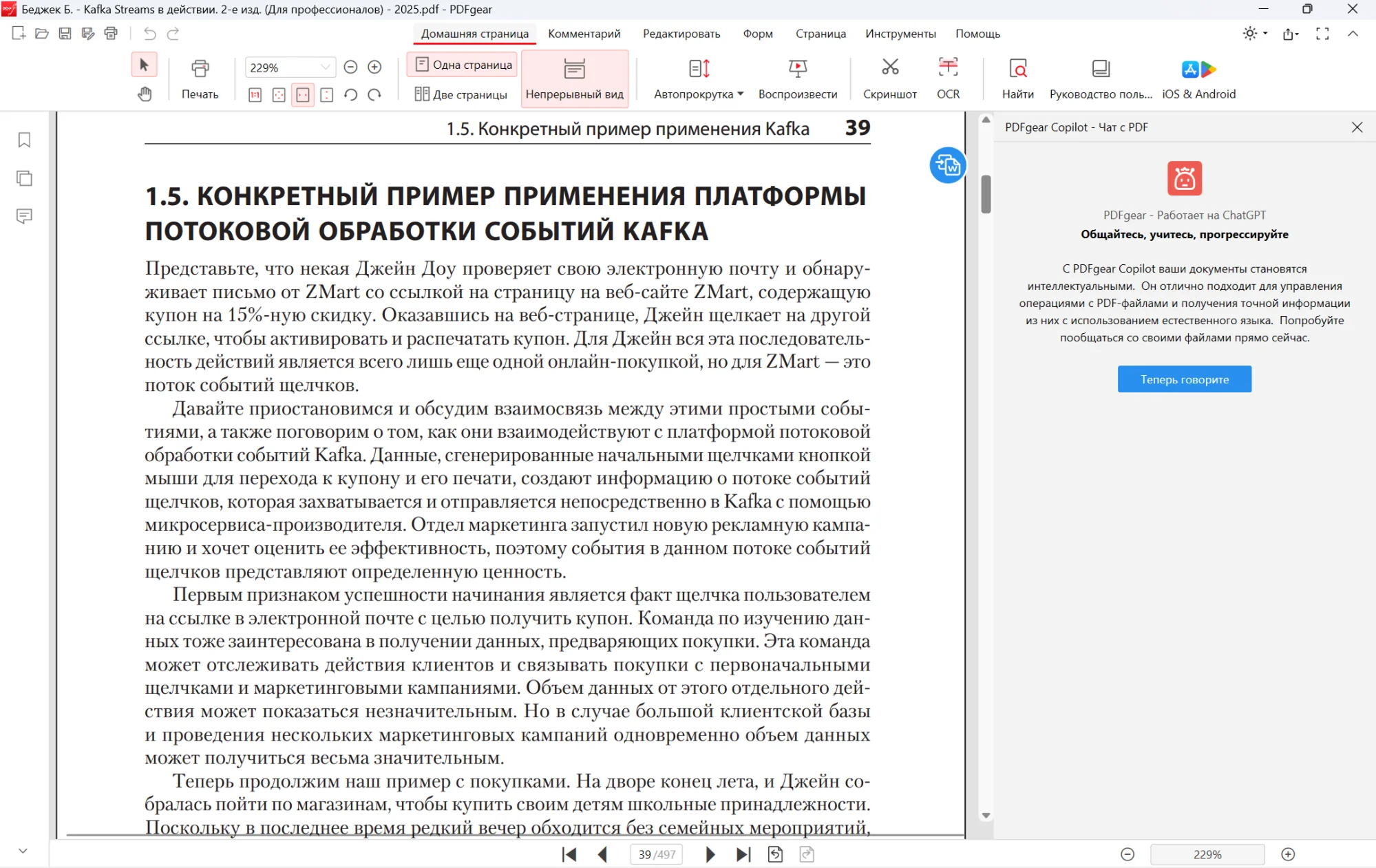Select the hand pan tool
This screenshot has height=868, width=1376.
[x=145, y=94]
